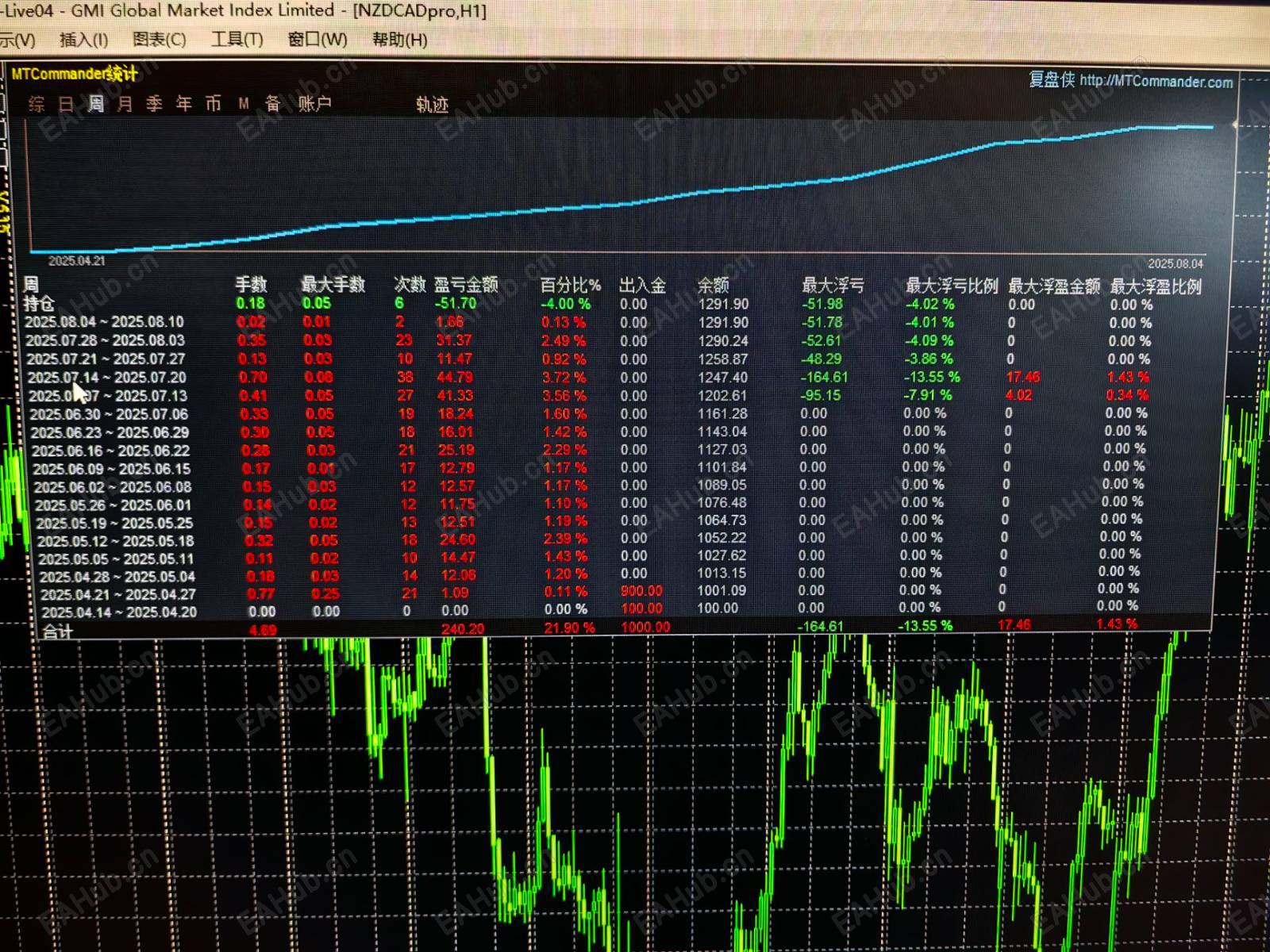Switch to the 季 quarterly tab
Image resolution: width=1270 pixels, height=952 pixels.
coord(154,104)
